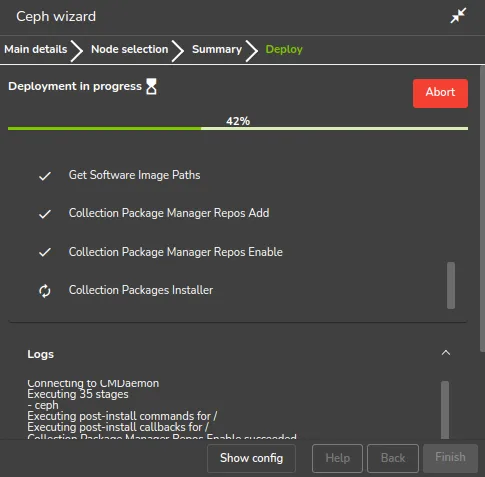
Task: Click log line Executing post-install callbacks for /
Action: 118,427
